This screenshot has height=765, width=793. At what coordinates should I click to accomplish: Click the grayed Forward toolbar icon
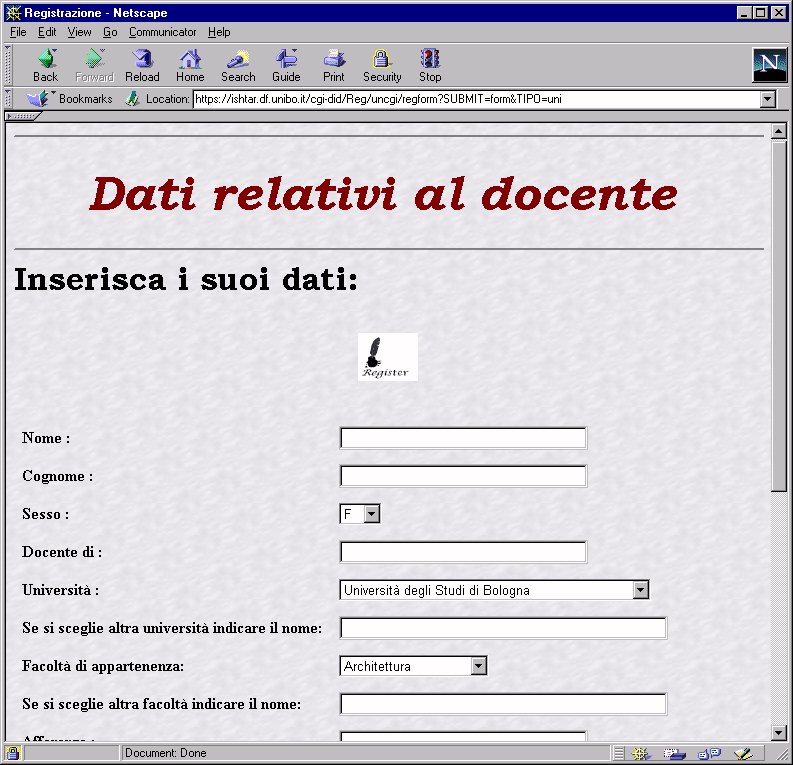click(95, 66)
